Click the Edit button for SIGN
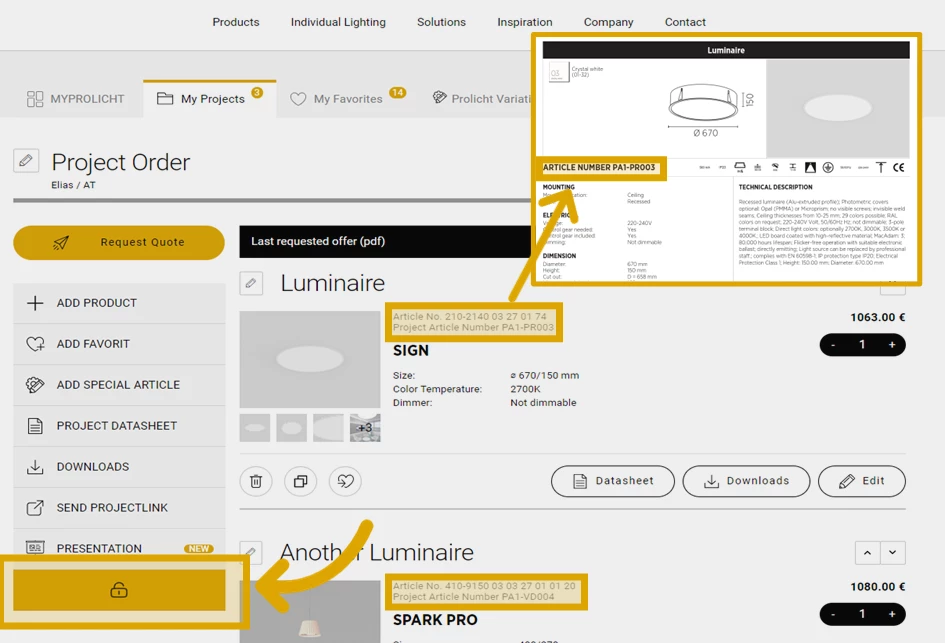Viewport: 945px width, 643px height. point(861,481)
